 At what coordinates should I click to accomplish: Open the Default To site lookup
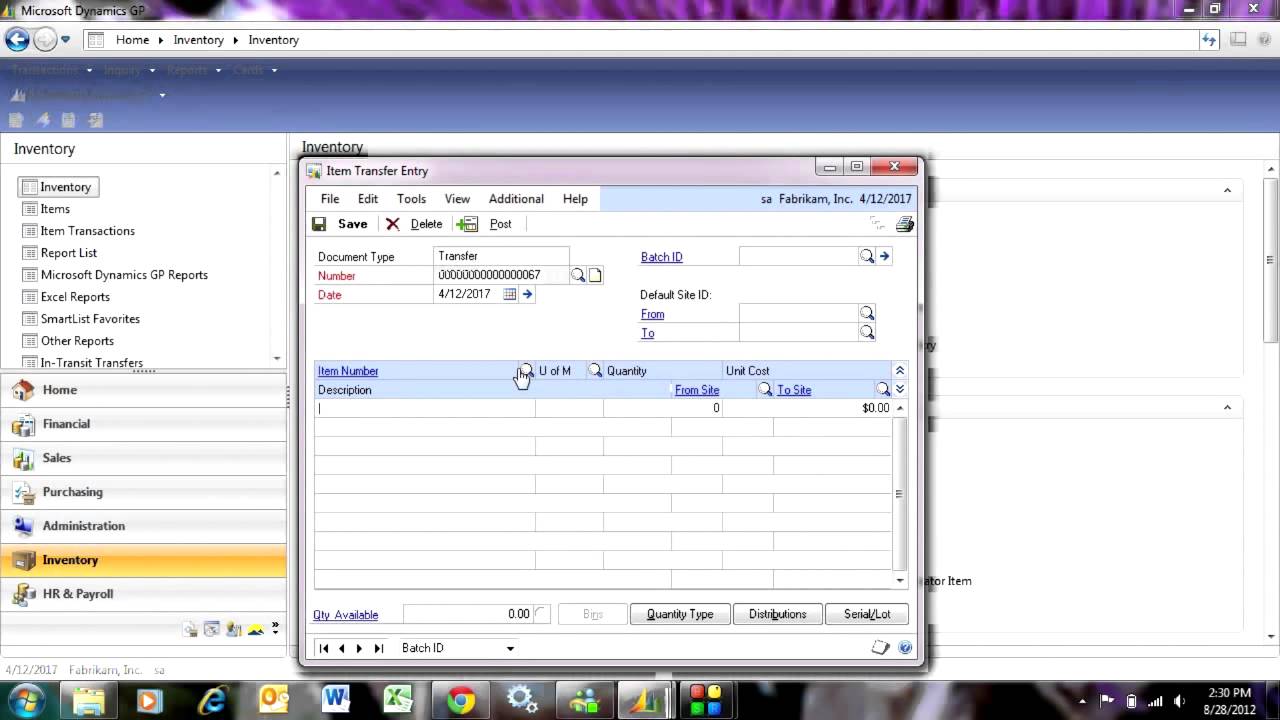pyautogui.click(x=867, y=333)
